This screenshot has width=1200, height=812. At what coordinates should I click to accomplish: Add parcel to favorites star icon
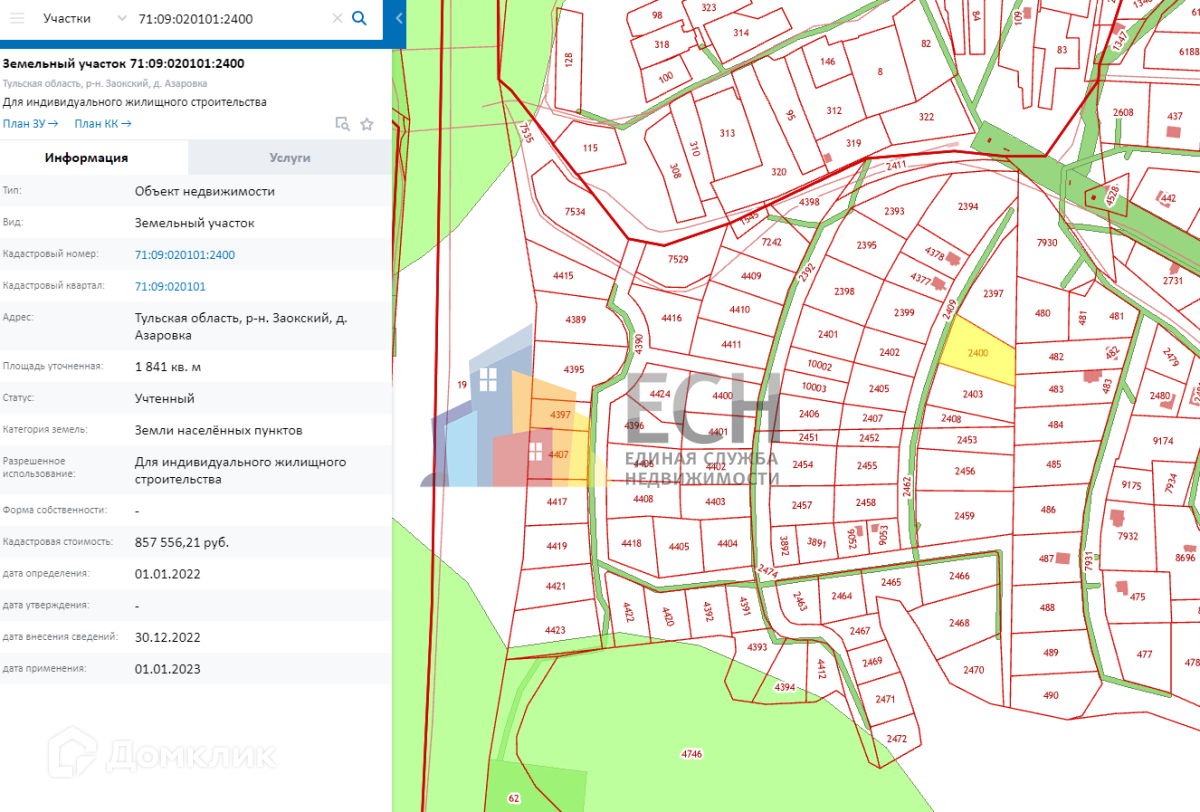(367, 124)
